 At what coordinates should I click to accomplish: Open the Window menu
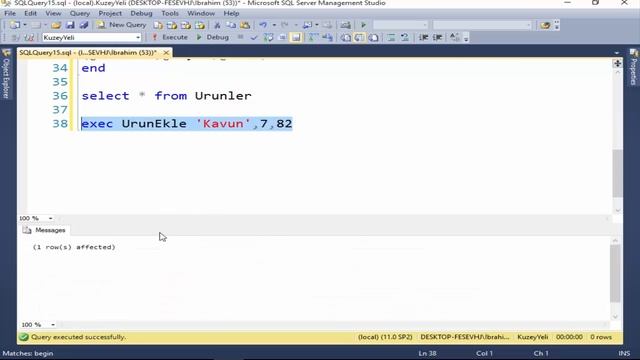click(x=201, y=13)
